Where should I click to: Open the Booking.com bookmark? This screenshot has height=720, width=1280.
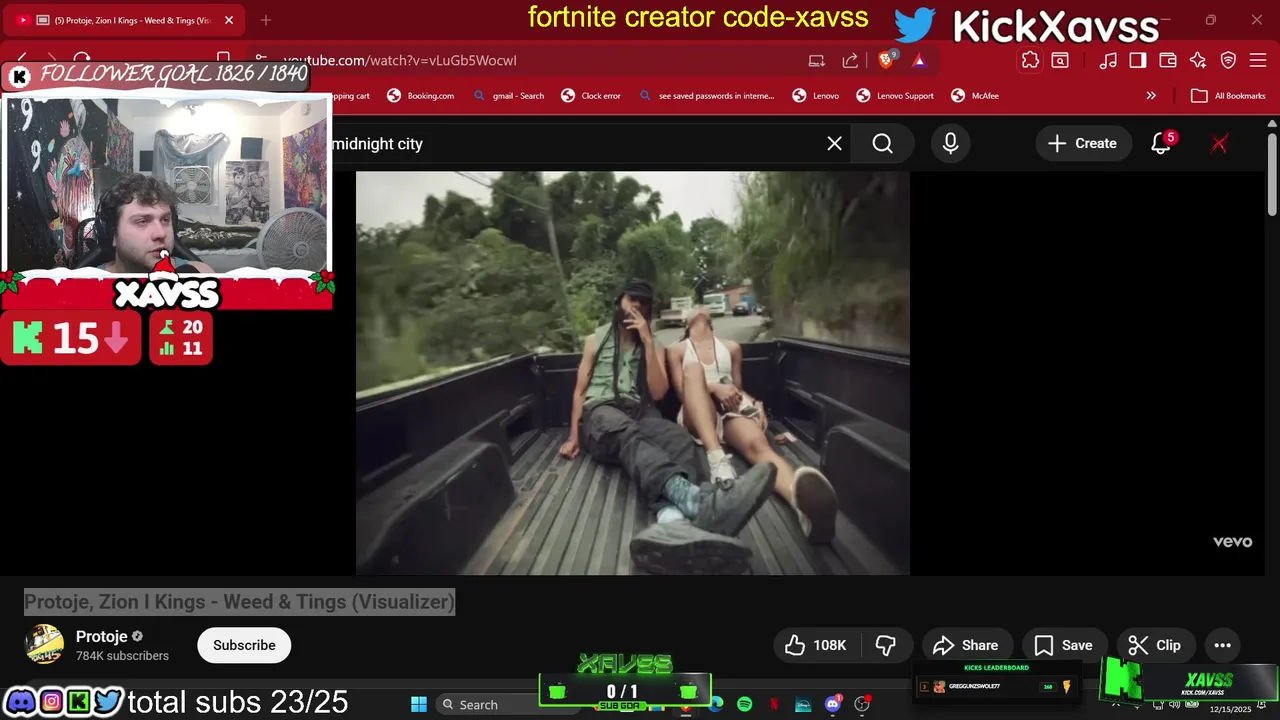pos(420,96)
